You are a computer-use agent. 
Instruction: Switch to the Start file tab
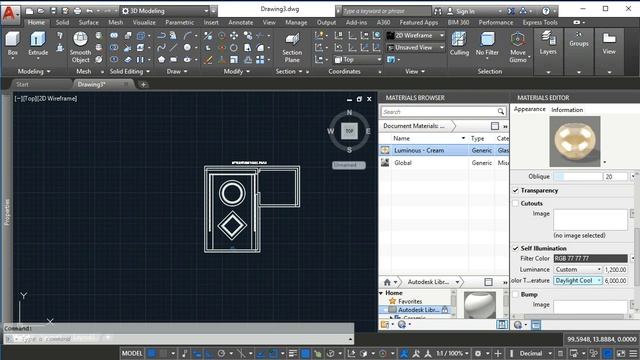click(x=22, y=84)
